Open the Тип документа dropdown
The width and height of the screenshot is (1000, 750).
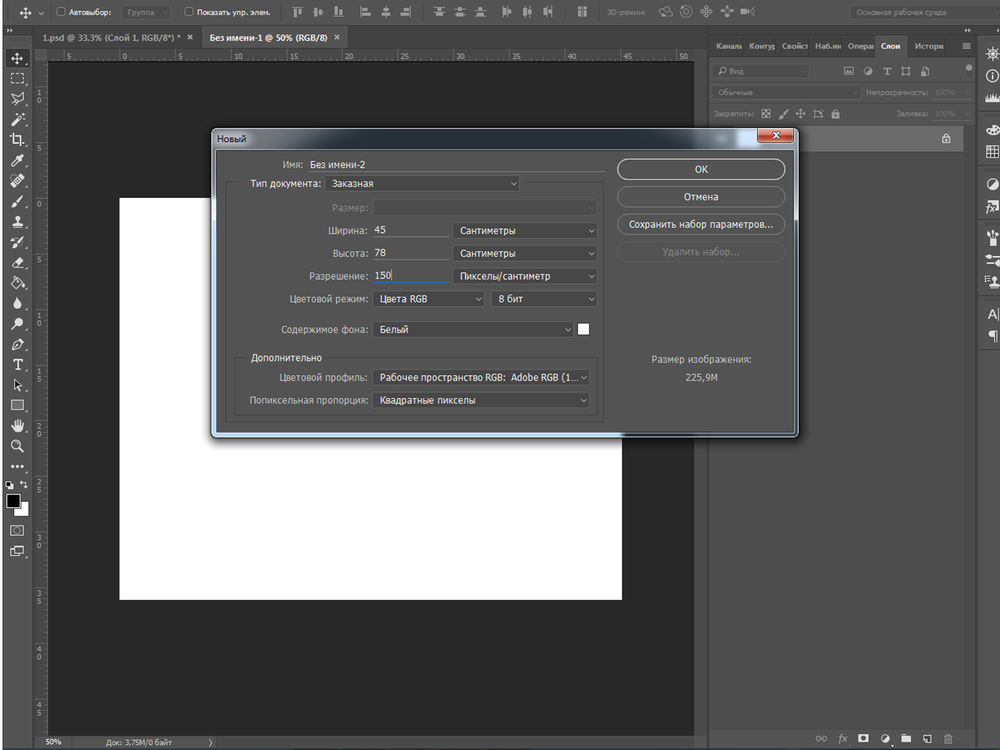[x=422, y=184]
